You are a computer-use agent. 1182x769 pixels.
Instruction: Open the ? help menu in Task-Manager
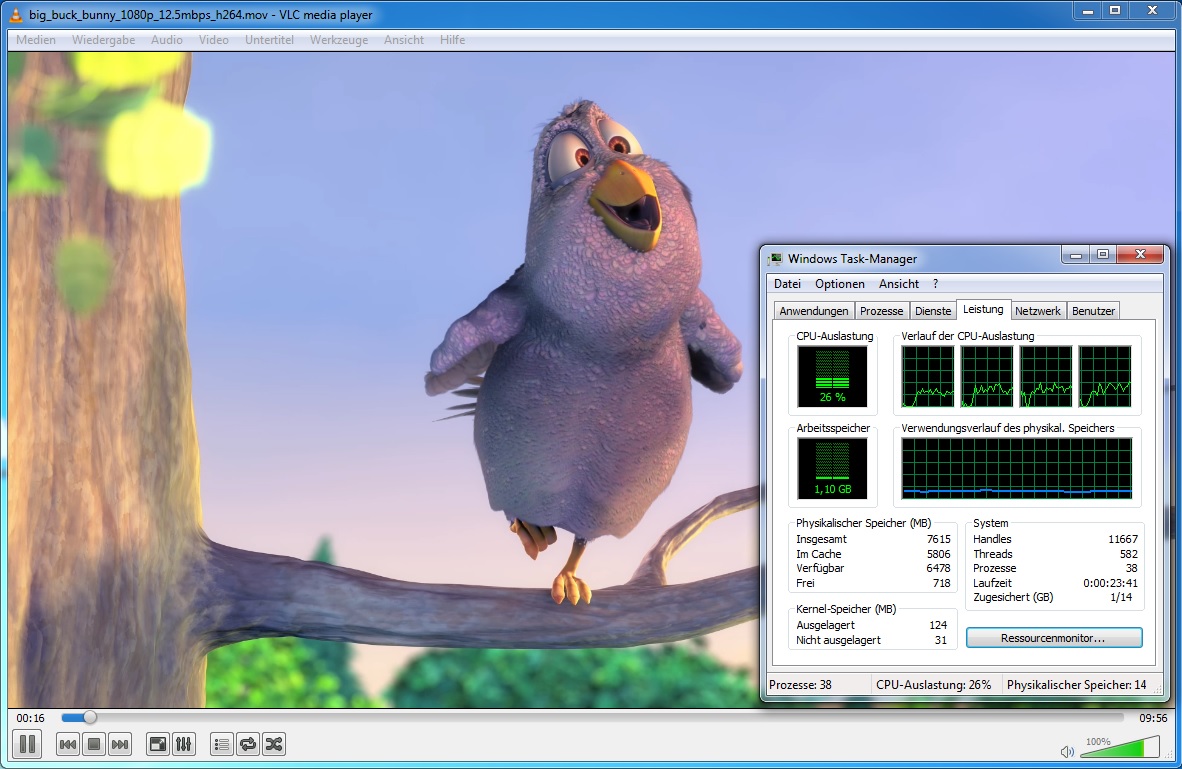(x=935, y=283)
